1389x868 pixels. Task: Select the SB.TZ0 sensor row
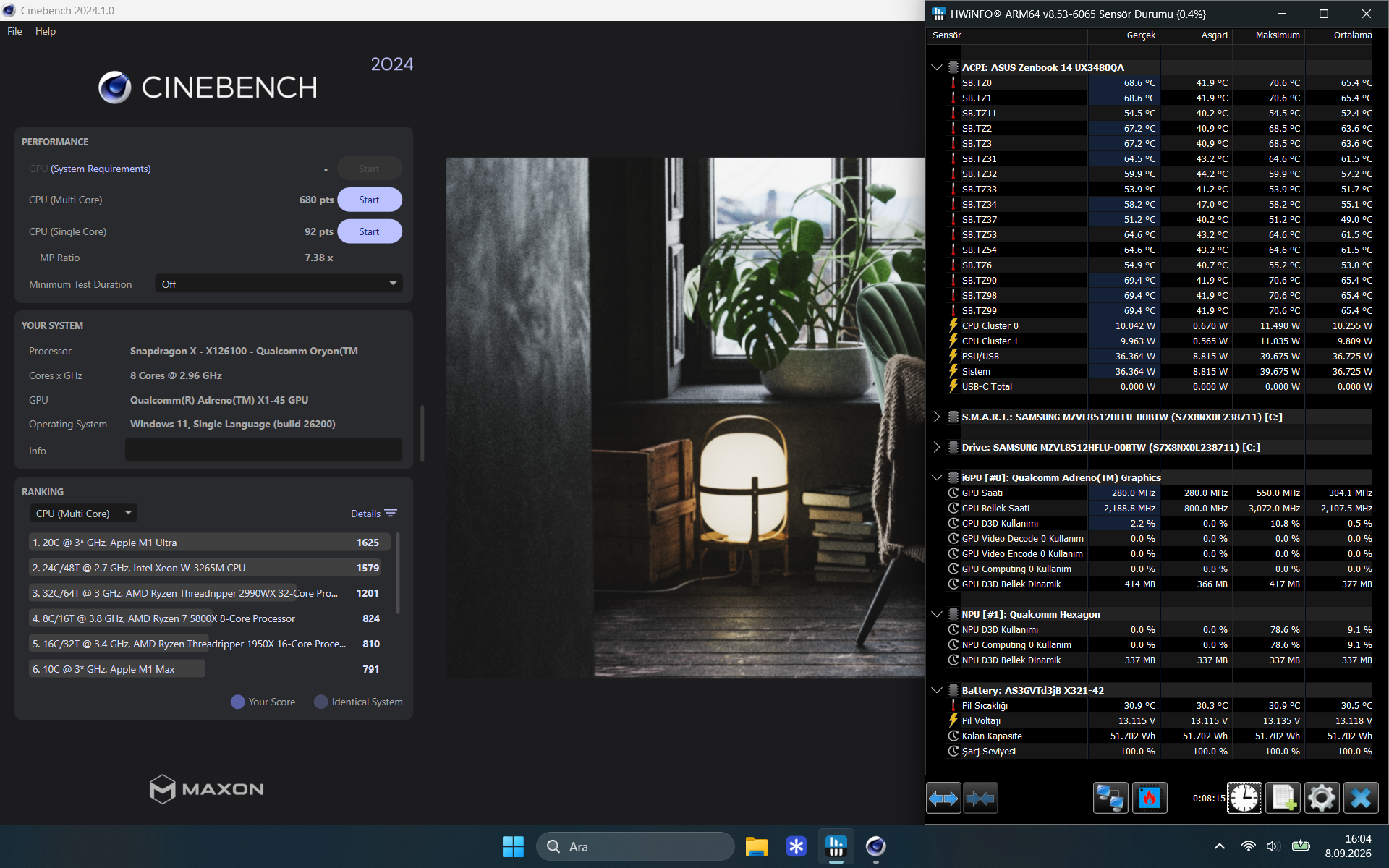click(1159, 82)
